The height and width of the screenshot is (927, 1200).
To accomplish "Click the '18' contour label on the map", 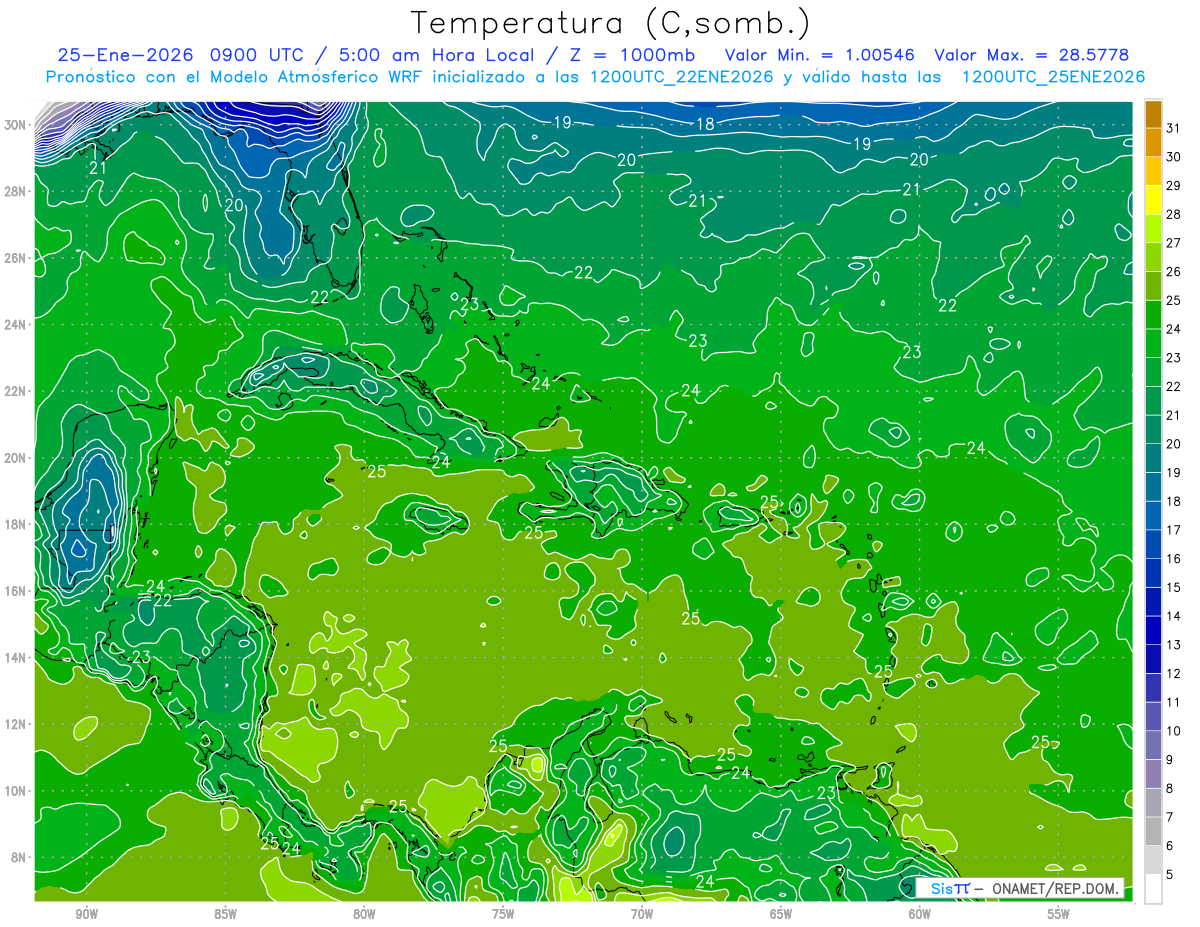I will (705, 124).
